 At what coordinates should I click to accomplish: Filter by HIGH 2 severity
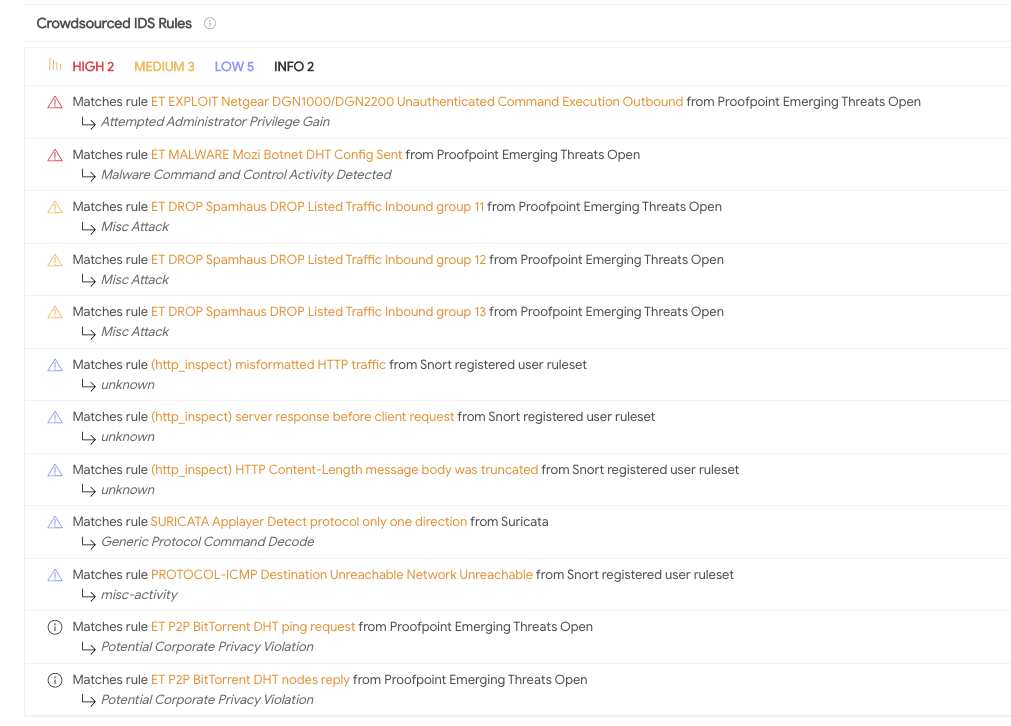pos(93,67)
